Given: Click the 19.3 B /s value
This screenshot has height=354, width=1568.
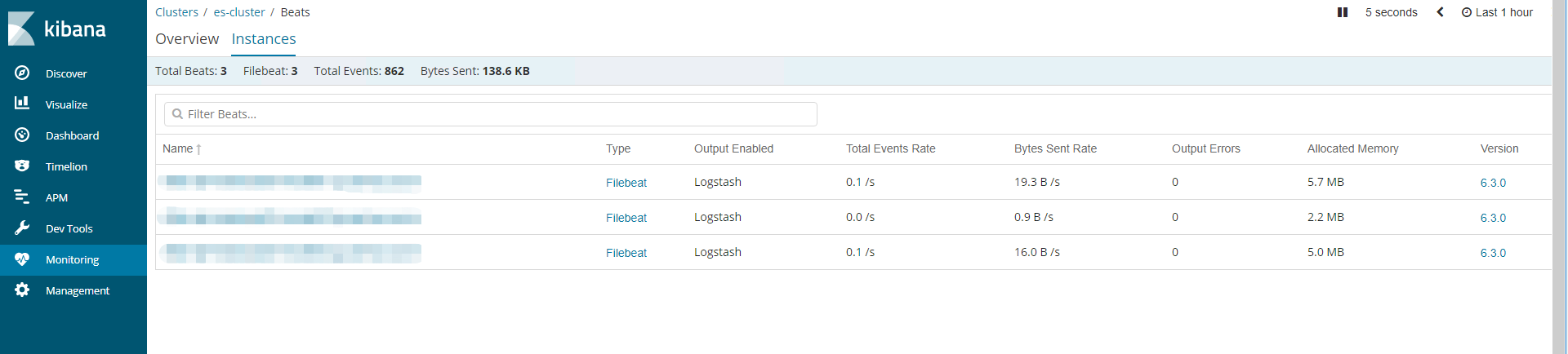Looking at the screenshot, I should point(1037,182).
